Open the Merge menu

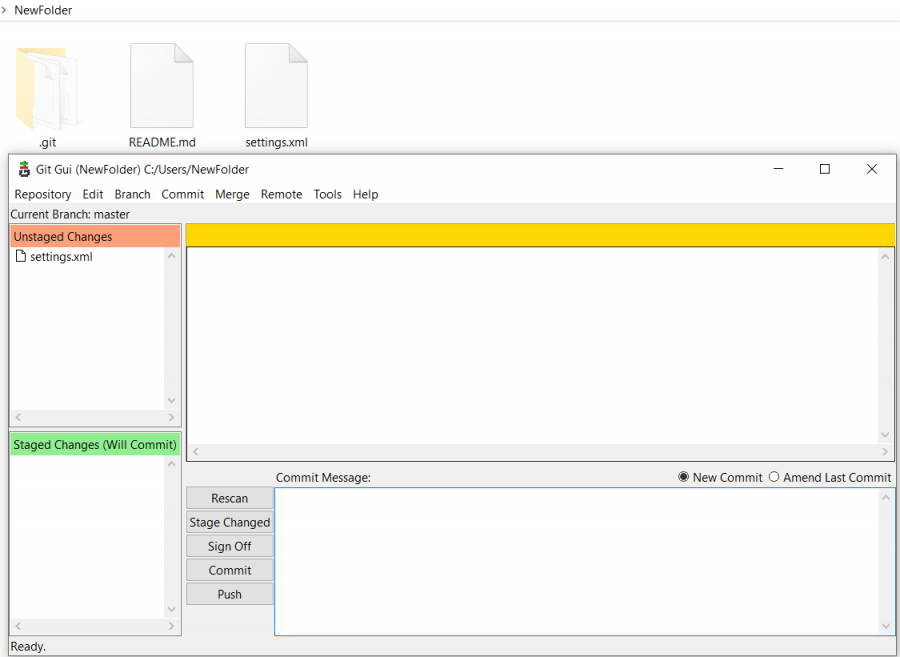[232, 194]
